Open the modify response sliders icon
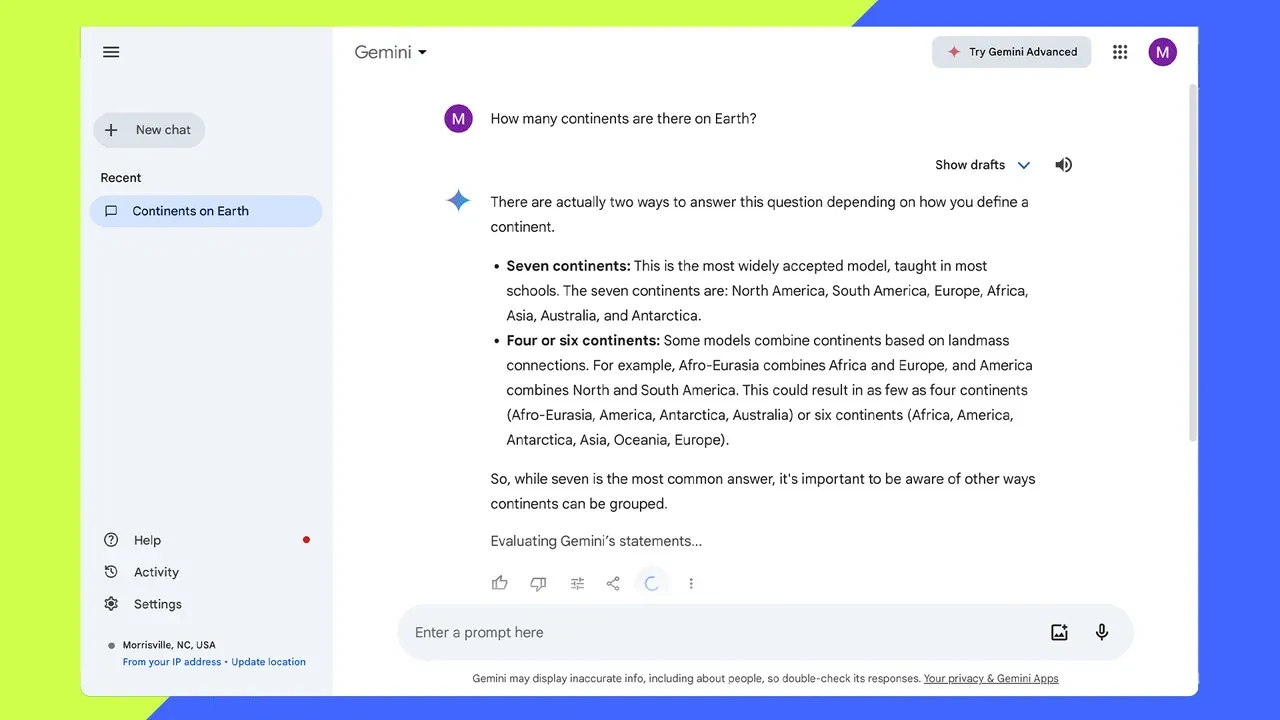1280x720 pixels. [x=577, y=583]
